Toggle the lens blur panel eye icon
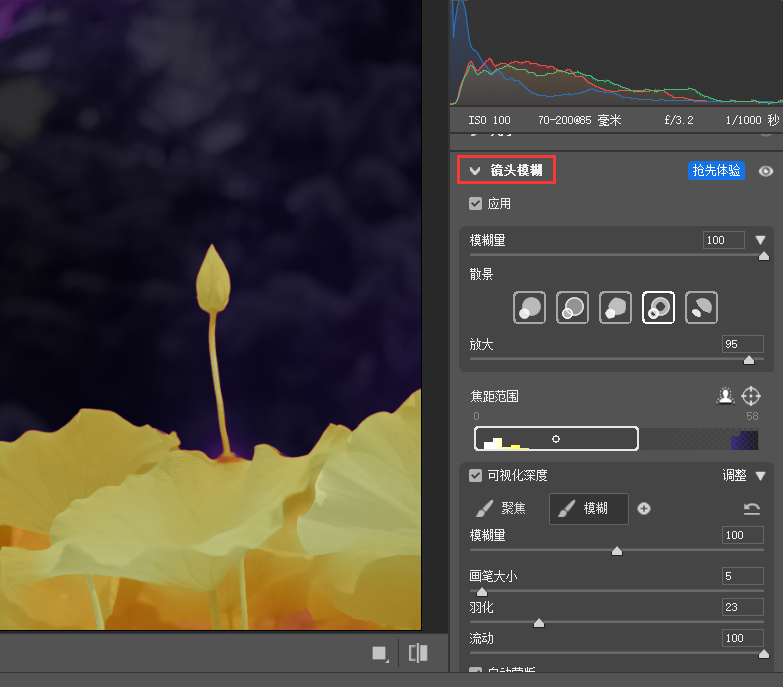 coord(766,171)
